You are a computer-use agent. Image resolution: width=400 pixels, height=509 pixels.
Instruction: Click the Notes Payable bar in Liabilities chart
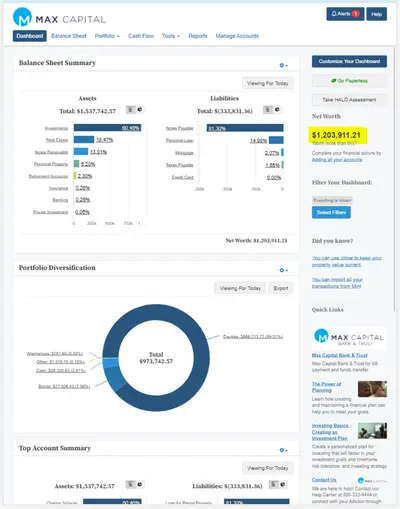pyautogui.click(x=245, y=128)
